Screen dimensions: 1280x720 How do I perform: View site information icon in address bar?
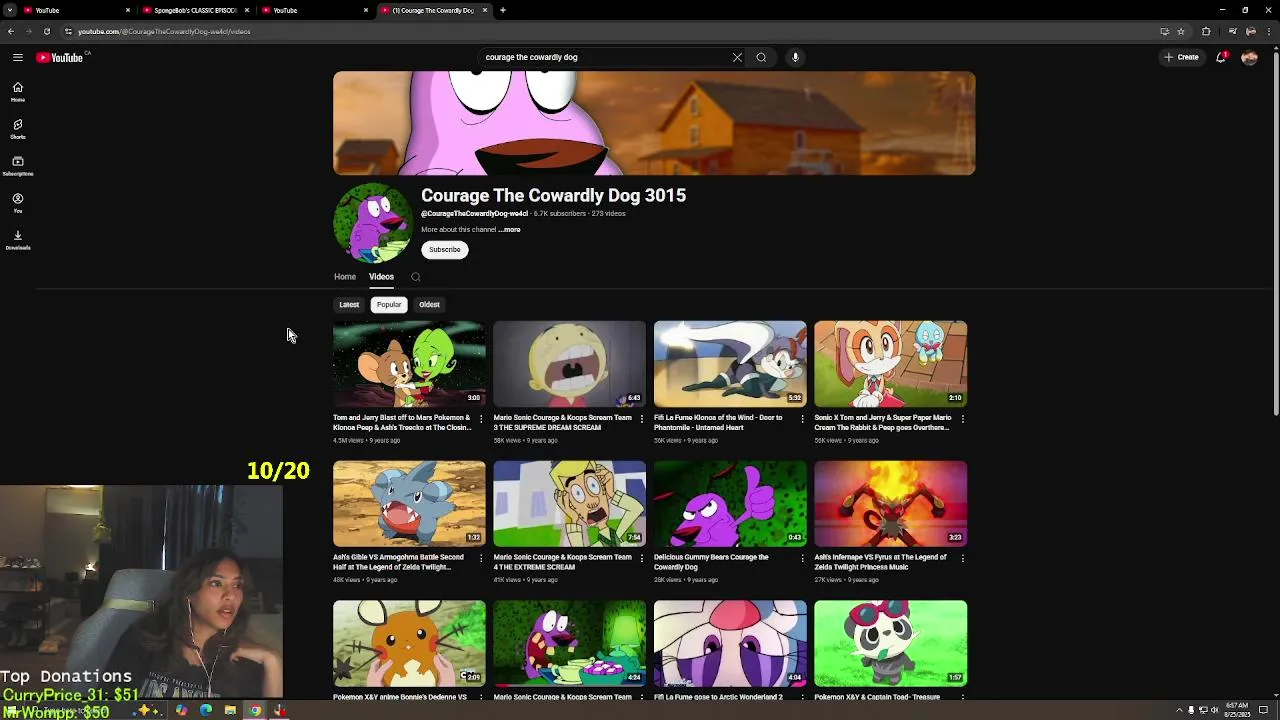pyautogui.click(x=68, y=31)
